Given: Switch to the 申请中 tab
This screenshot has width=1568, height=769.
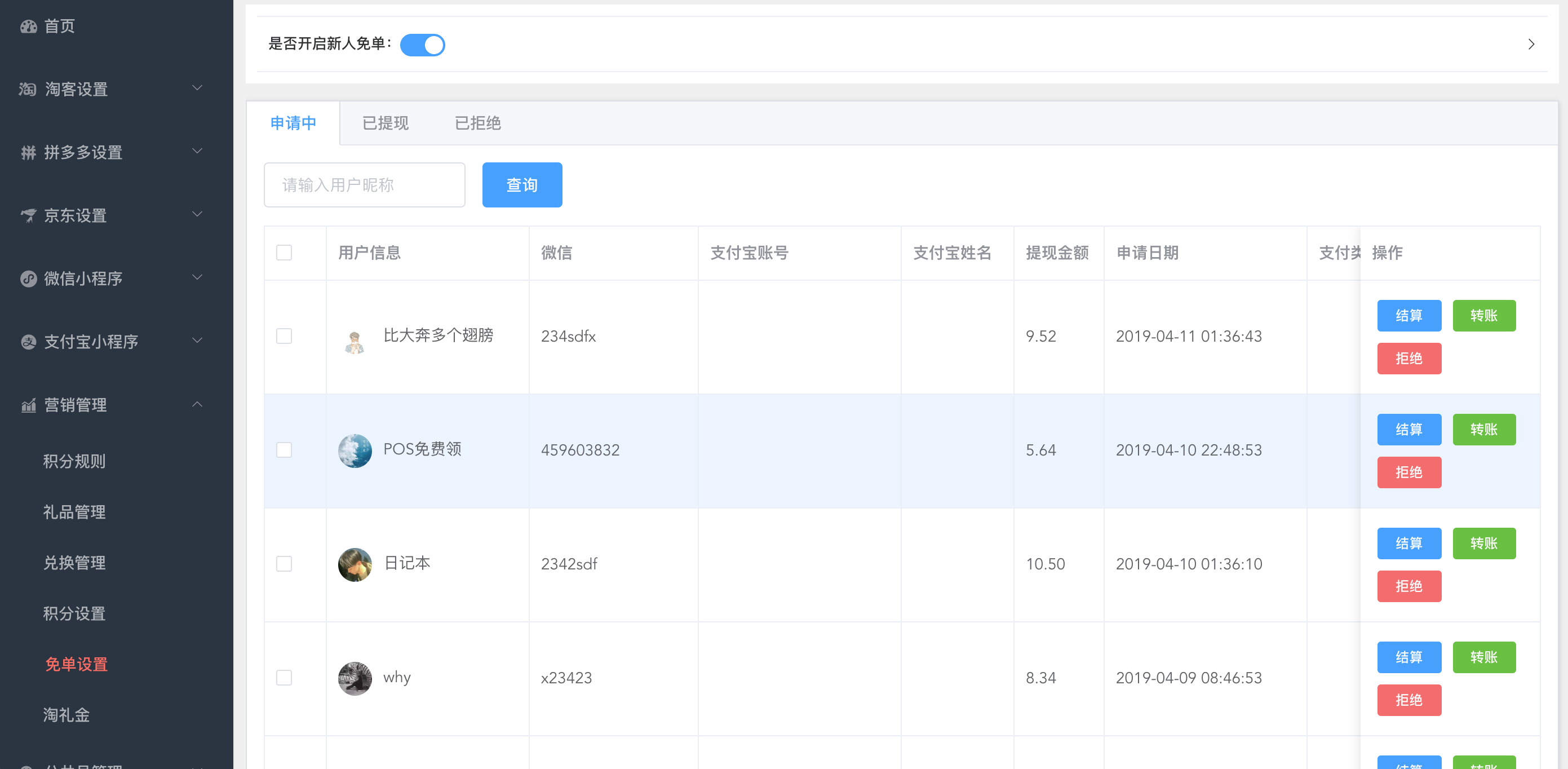Looking at the screenshot, I should point(294,123).
